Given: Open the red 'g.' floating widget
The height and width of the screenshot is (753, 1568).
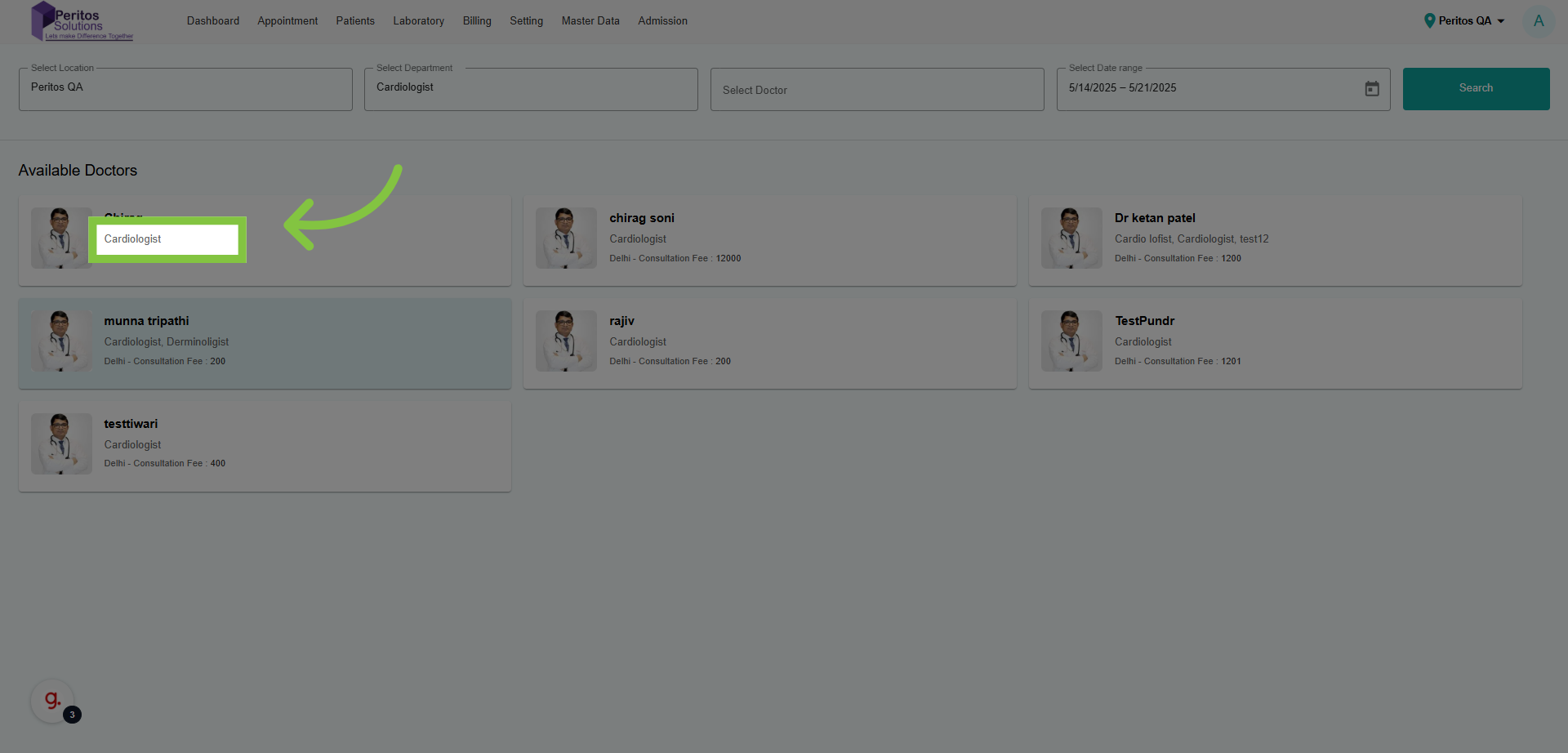Looking at the screenshot, I should 52,701.
